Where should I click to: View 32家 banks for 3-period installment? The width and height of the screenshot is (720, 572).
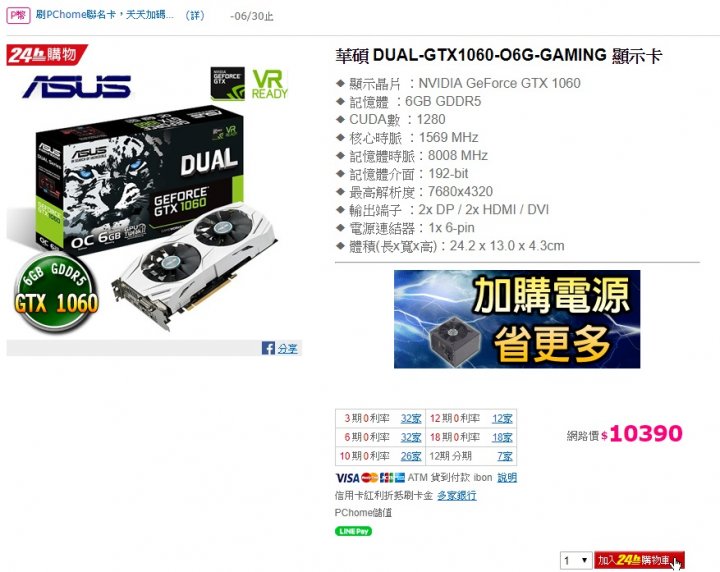point(411,418)
